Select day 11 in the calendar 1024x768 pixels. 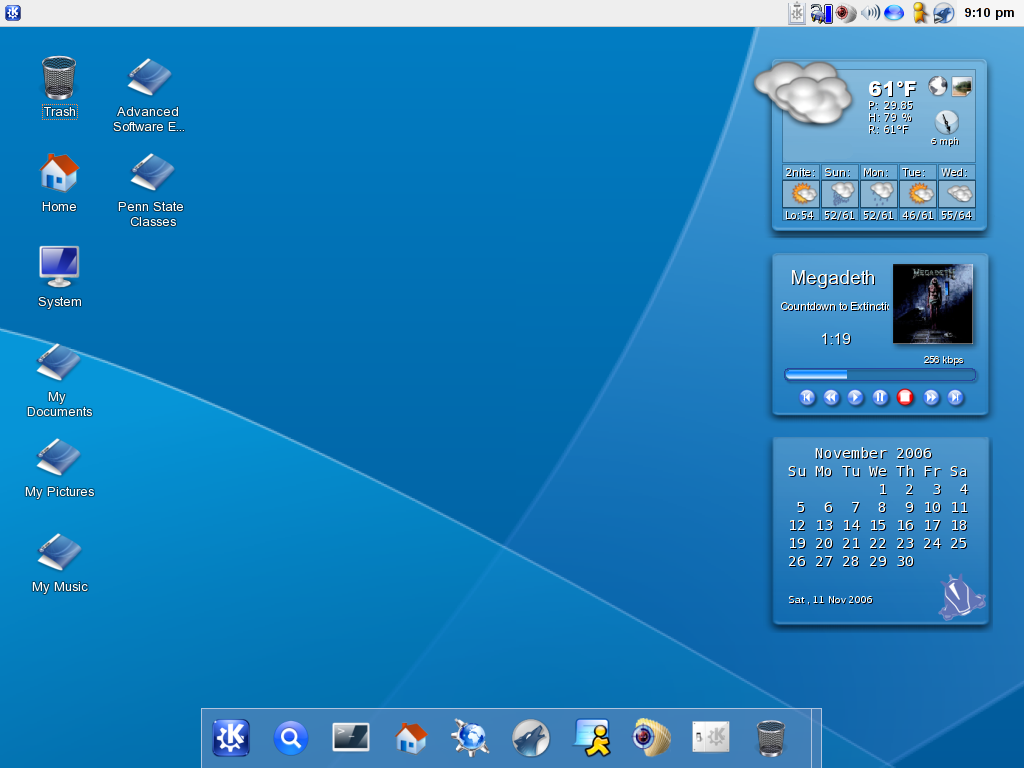point(959,507)
